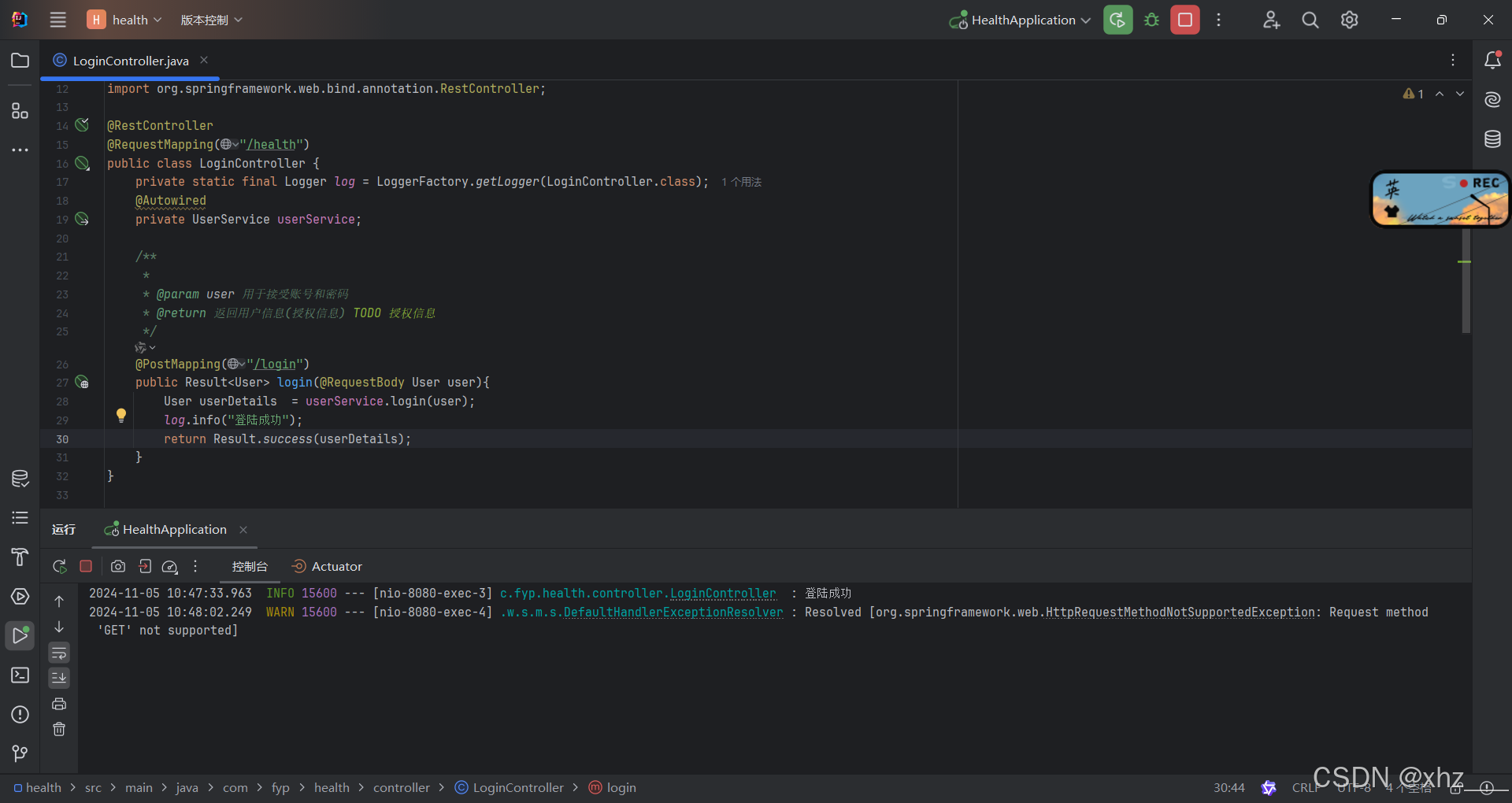Rerun application in run panel

point(60,566)
